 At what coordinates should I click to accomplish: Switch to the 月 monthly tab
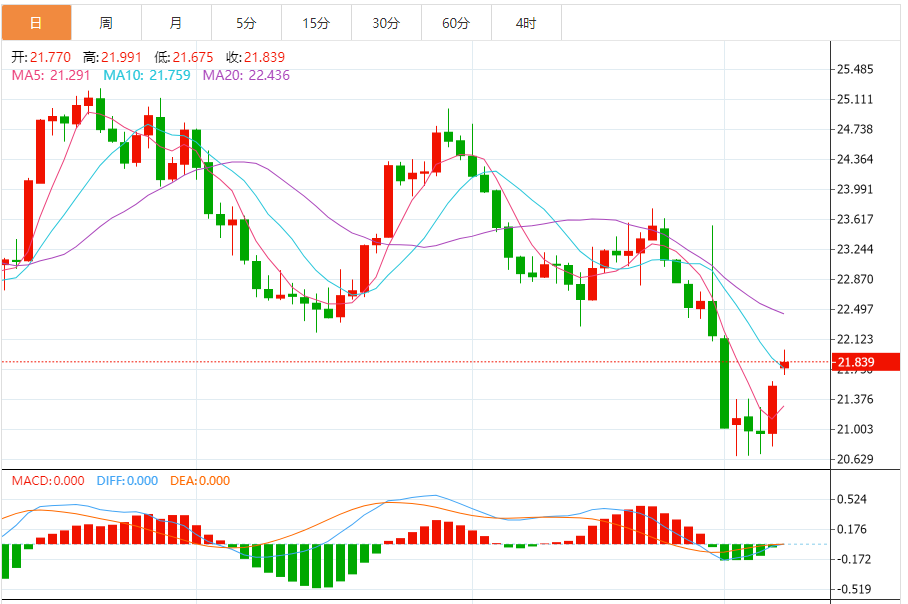pos(176,23)
